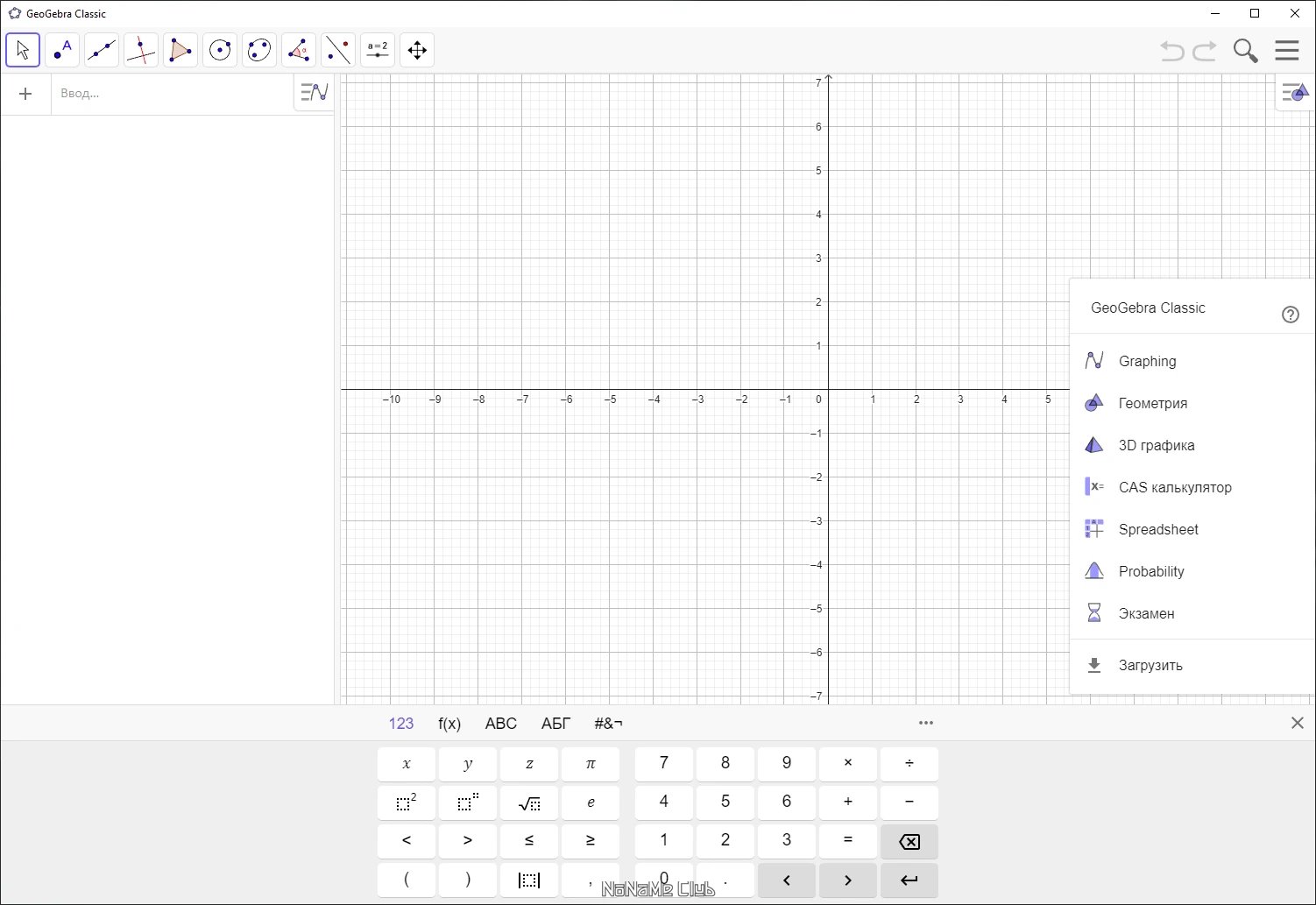Tap the power exponent key
The width and height of the screenshot is (1316, 905).
(468, 802)
